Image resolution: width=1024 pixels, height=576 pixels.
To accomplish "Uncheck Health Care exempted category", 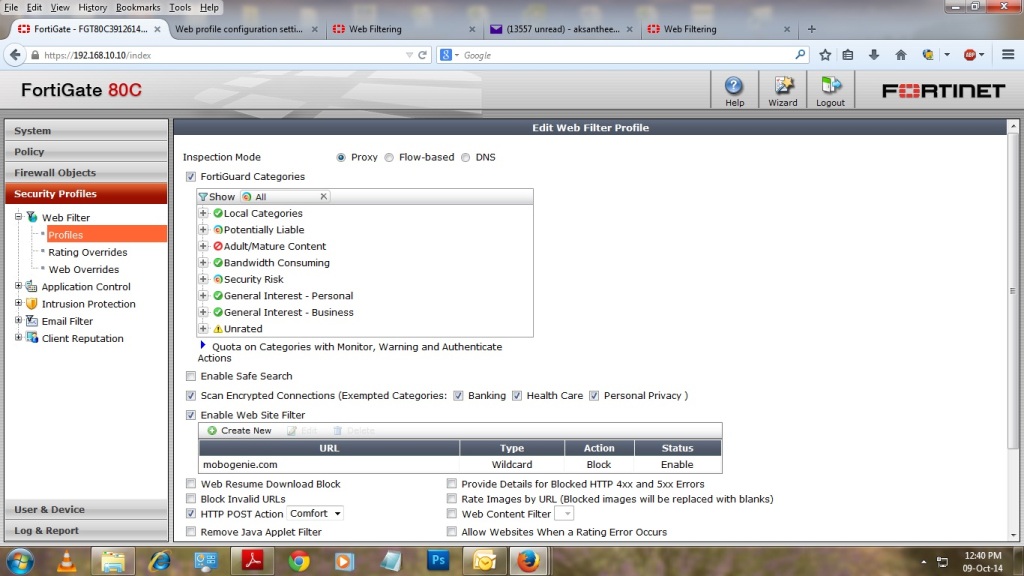I will (517, 395).
